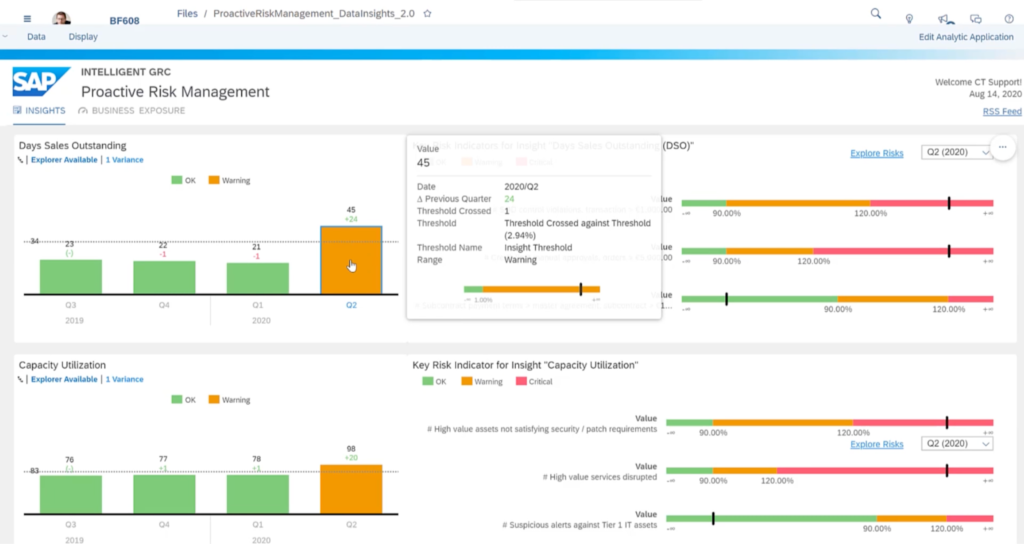Open the Data menu
Screen dimensions: 1024x544
coord(37,37)
